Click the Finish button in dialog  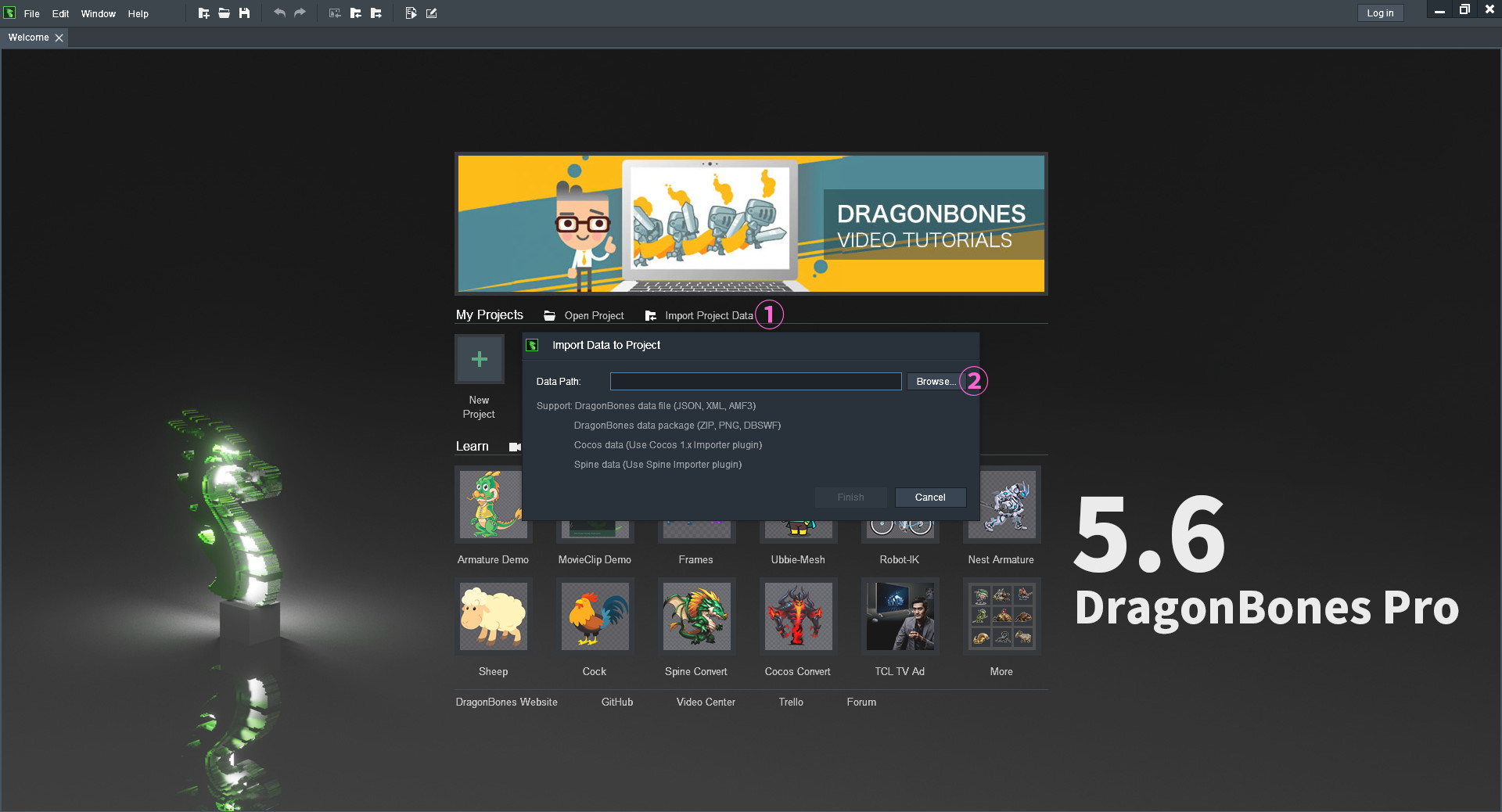click(x=850, y=498)
